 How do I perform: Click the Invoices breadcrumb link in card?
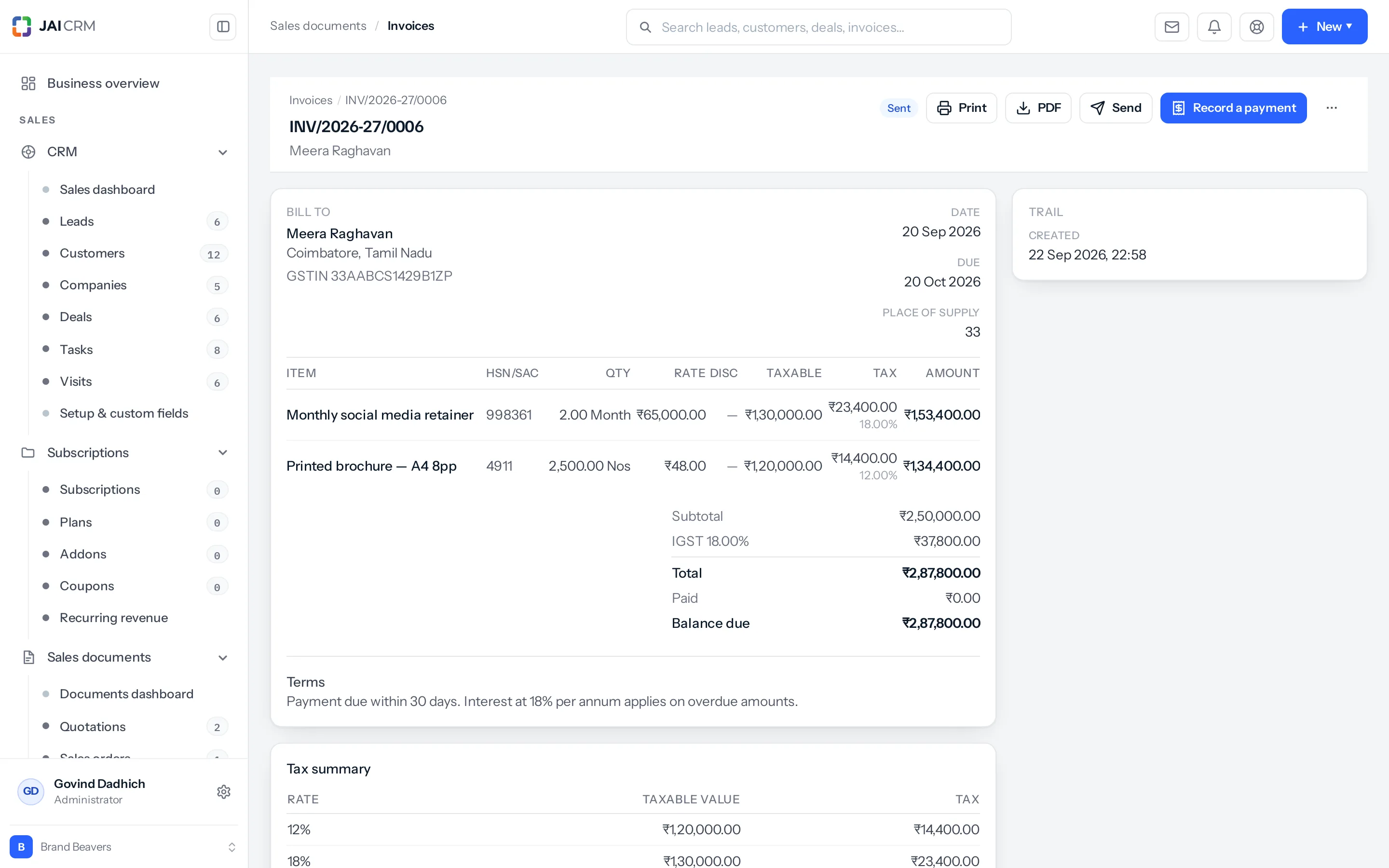click(x=311, y=100)
